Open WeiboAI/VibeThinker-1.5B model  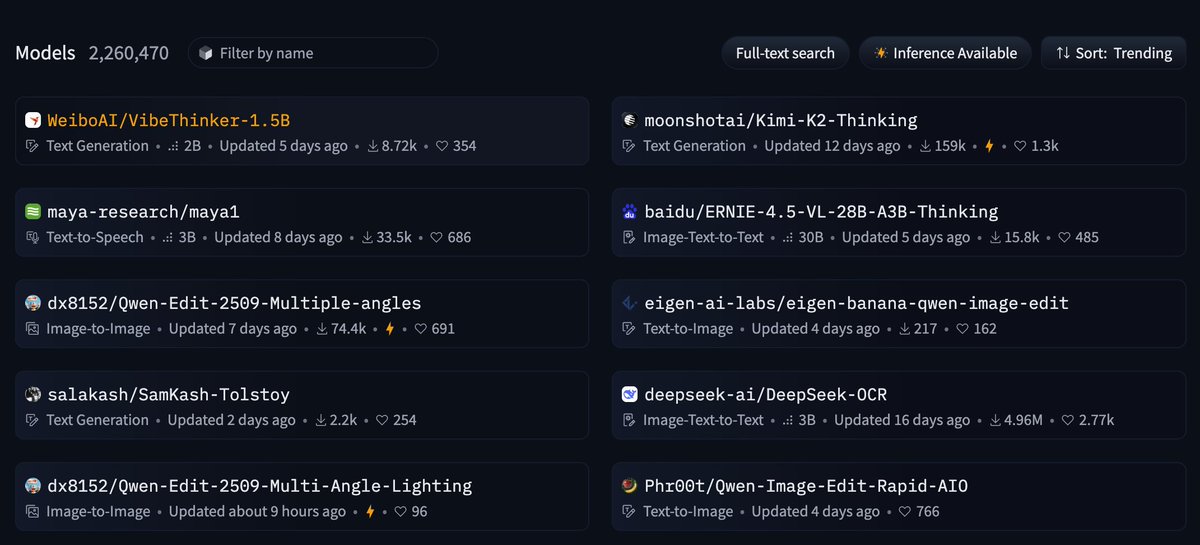(169, 120)
